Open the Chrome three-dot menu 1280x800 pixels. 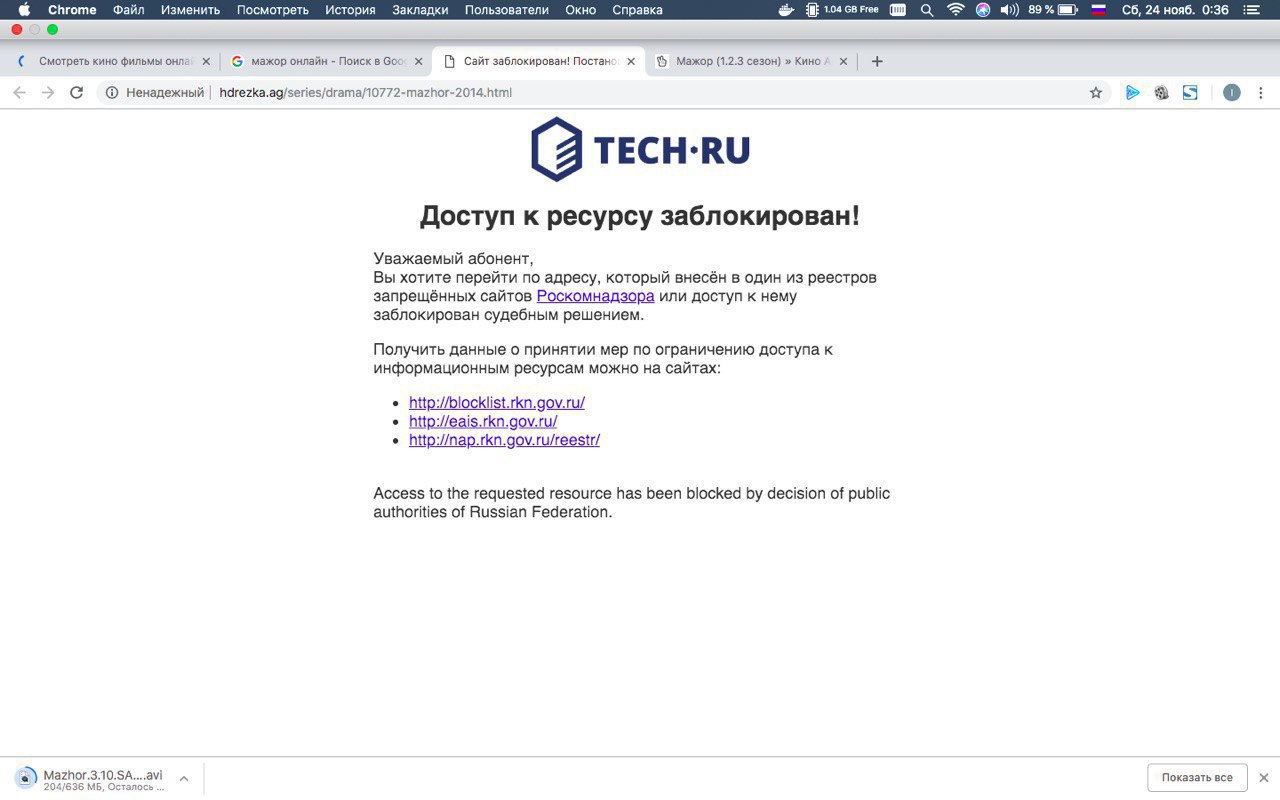point(1260,92)
